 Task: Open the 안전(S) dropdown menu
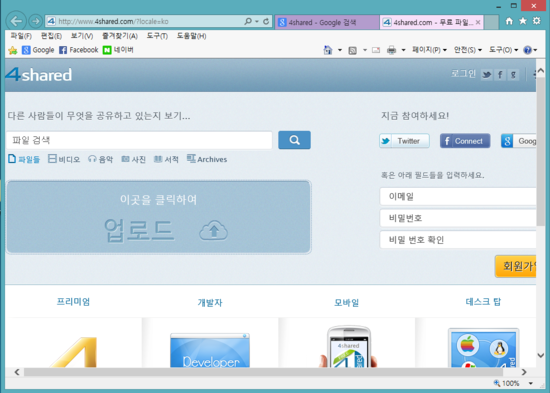point(468,50)
